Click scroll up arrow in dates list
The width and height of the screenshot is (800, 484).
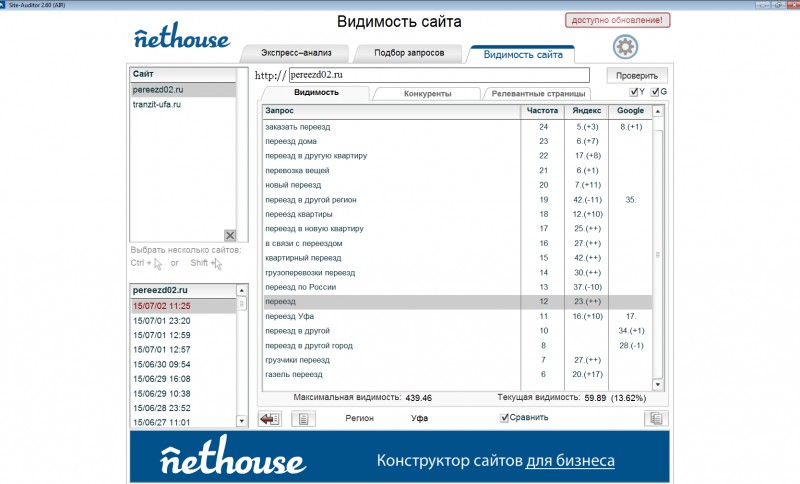242,291
